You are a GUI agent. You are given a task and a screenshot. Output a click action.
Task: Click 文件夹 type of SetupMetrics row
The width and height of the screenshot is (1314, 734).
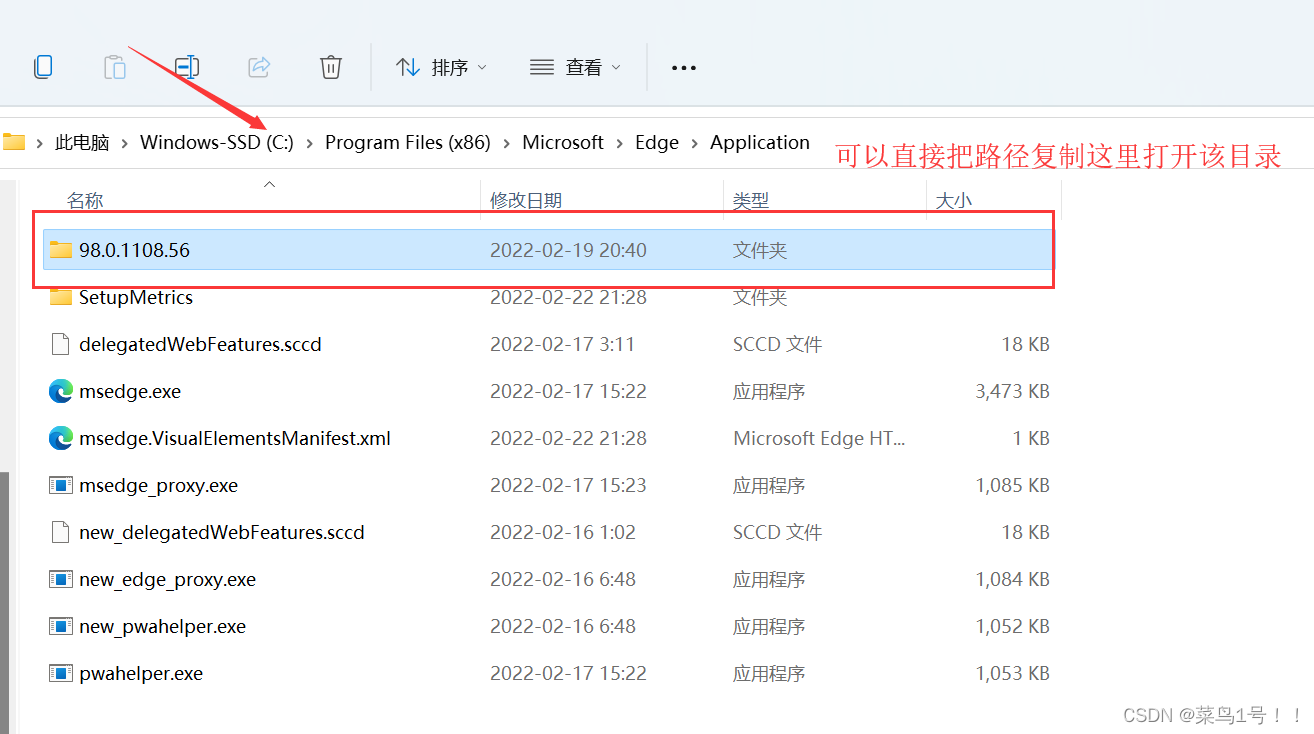point(760,297)
